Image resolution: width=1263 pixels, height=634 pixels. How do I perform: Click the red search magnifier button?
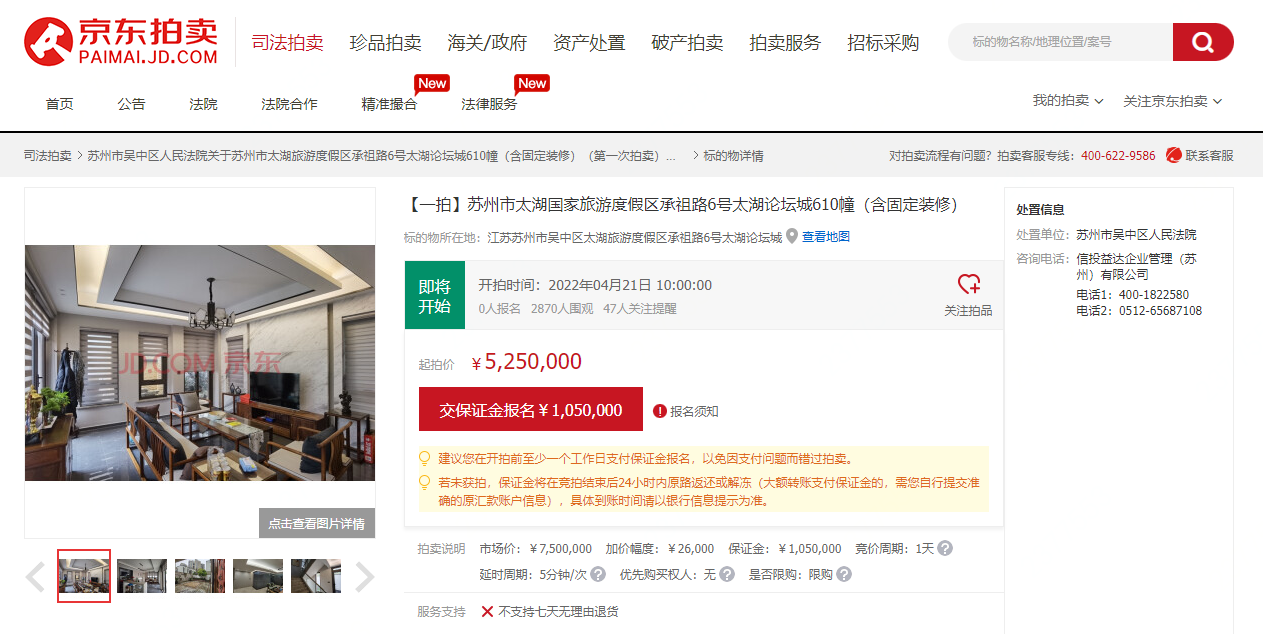point(1203,42)
